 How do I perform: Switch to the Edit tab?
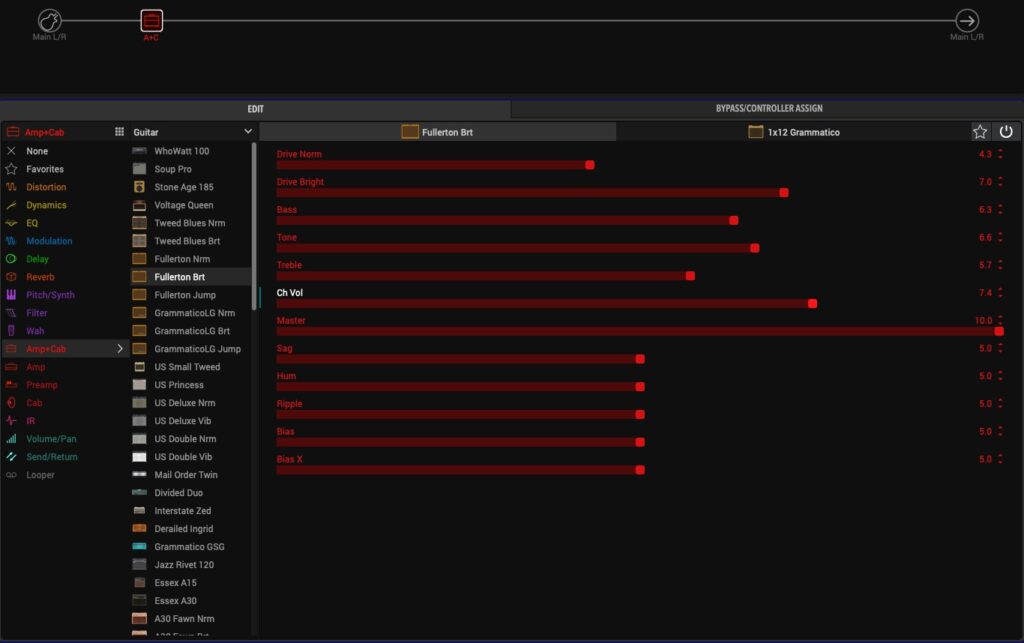pyautogui.click(x=256, y=108)
